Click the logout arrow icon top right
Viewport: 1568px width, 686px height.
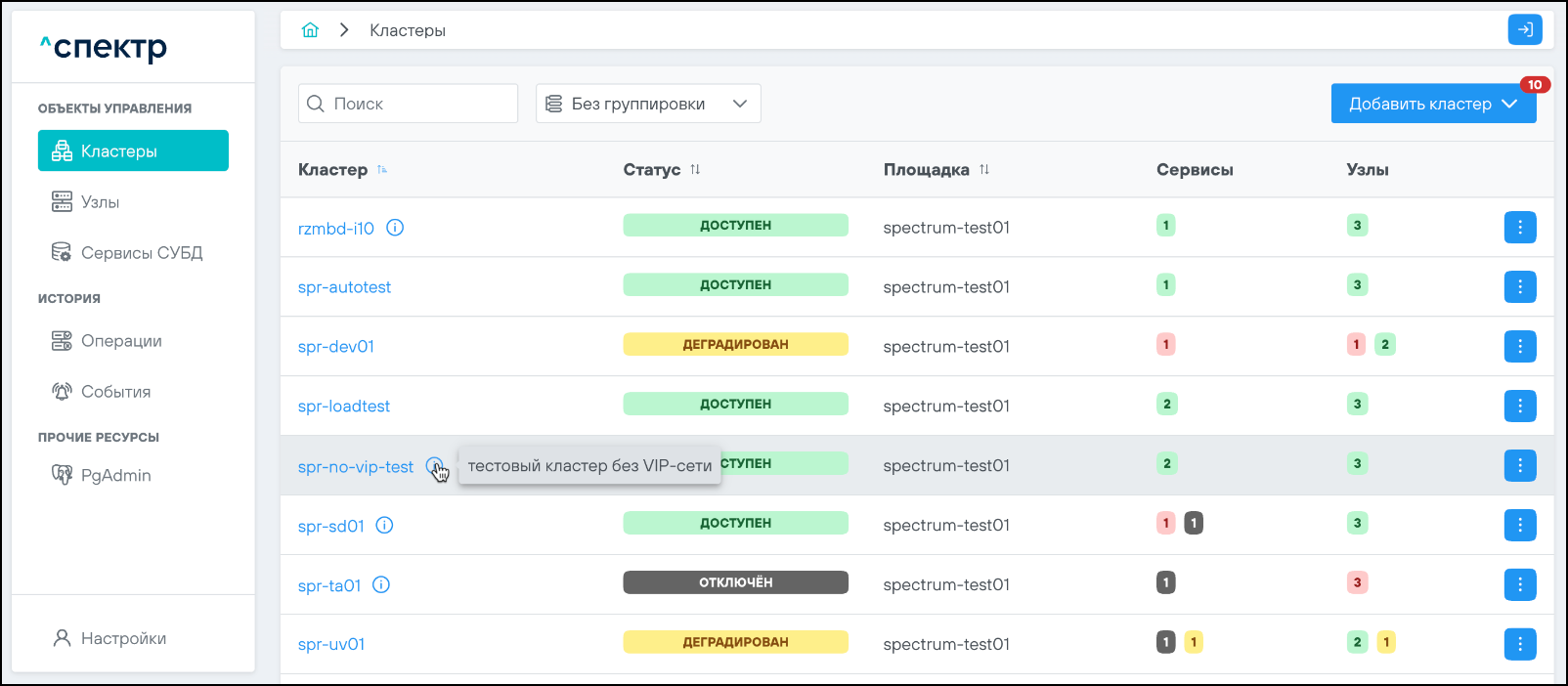(x=1524, y=30)
